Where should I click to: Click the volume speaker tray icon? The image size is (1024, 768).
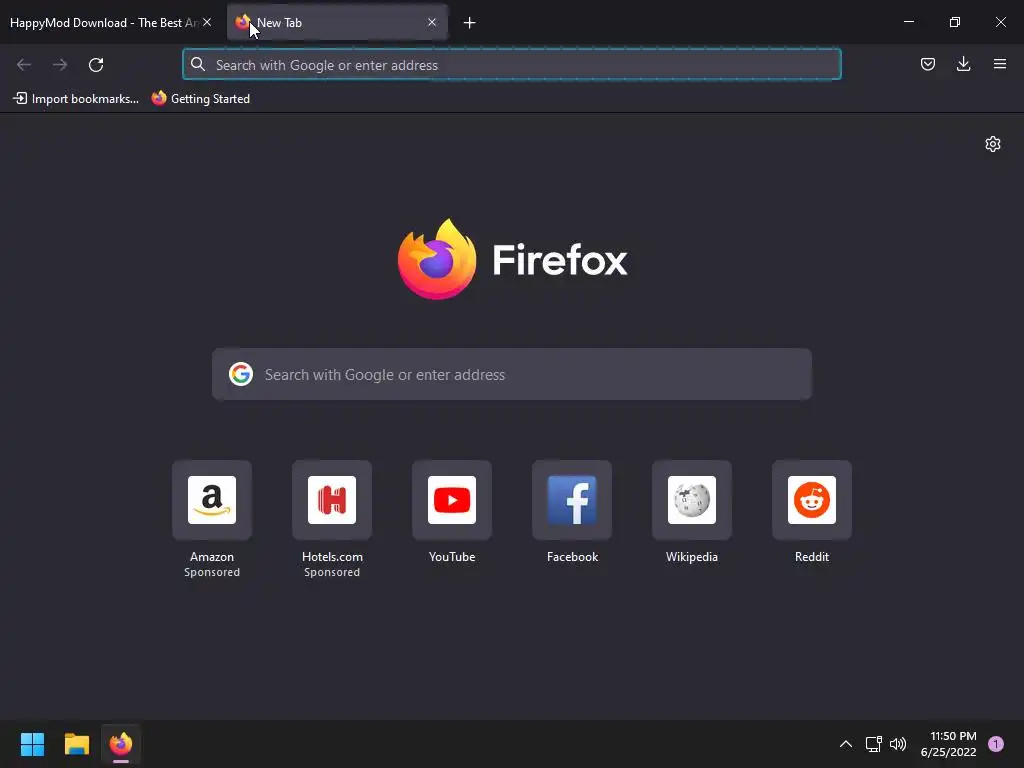point(898,744)
